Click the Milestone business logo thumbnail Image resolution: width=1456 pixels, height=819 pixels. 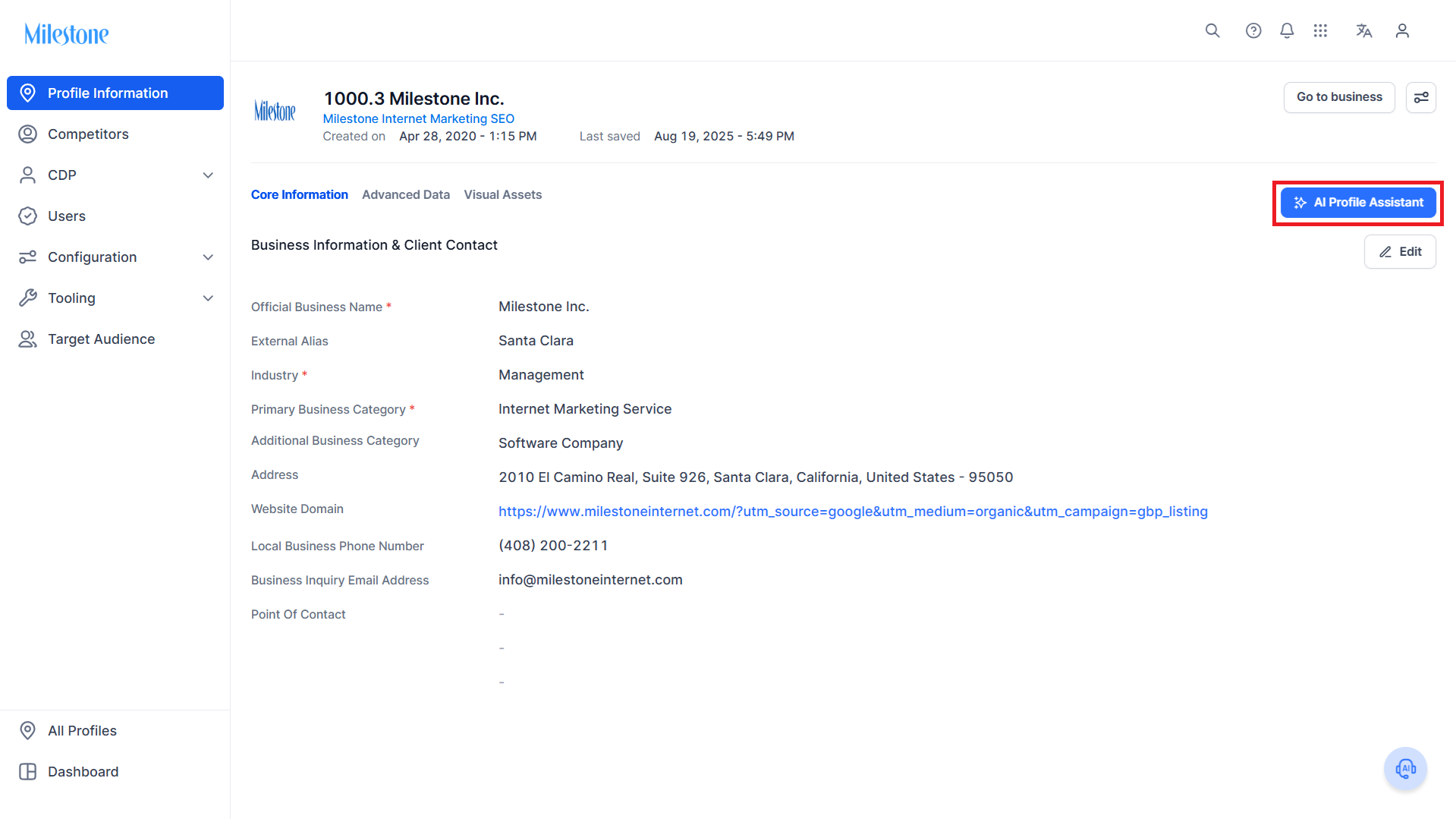(275, 111)
